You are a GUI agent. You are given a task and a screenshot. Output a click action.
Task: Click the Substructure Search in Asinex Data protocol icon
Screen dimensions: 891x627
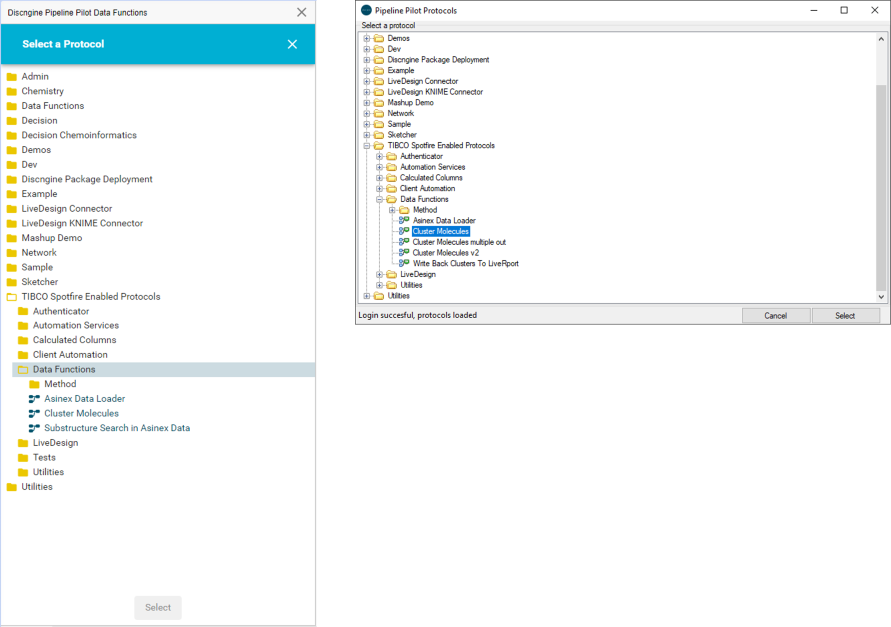tap(34, 428)
